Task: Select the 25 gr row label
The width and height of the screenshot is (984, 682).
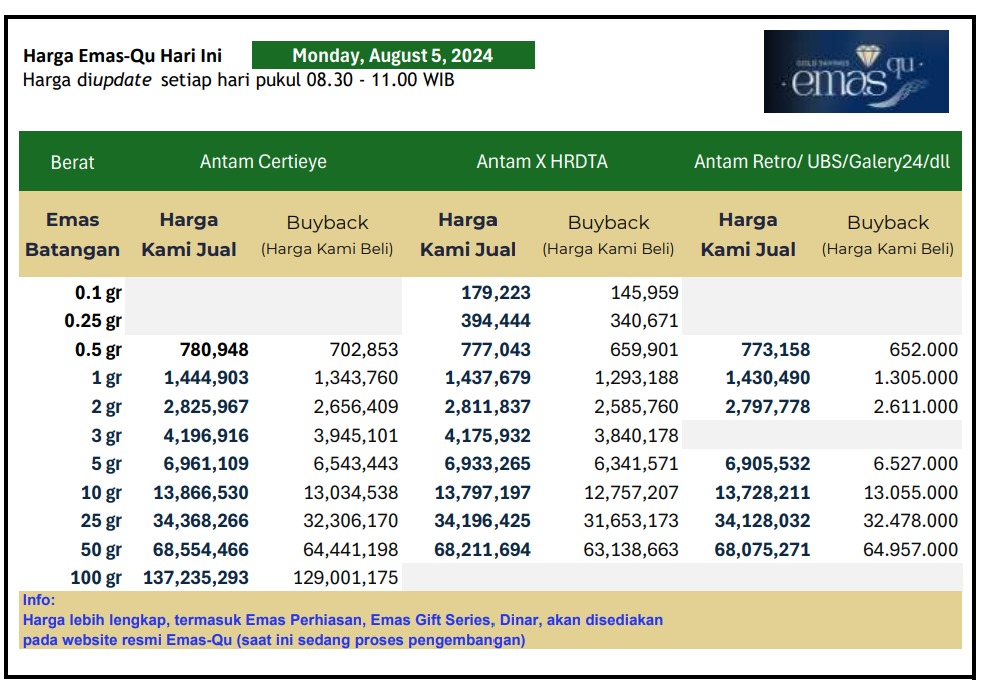Action: (x=102, y=521)
